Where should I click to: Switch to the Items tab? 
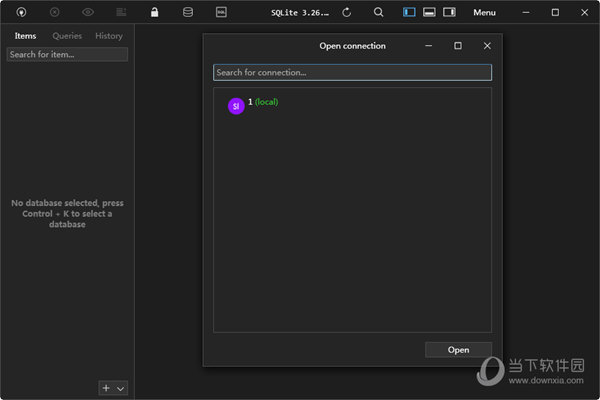pos(25,36)
